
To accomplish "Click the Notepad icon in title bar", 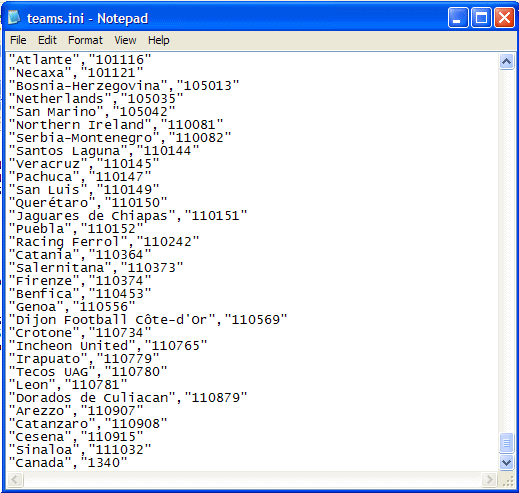I will pyautogui.click(x=14, y=17).
